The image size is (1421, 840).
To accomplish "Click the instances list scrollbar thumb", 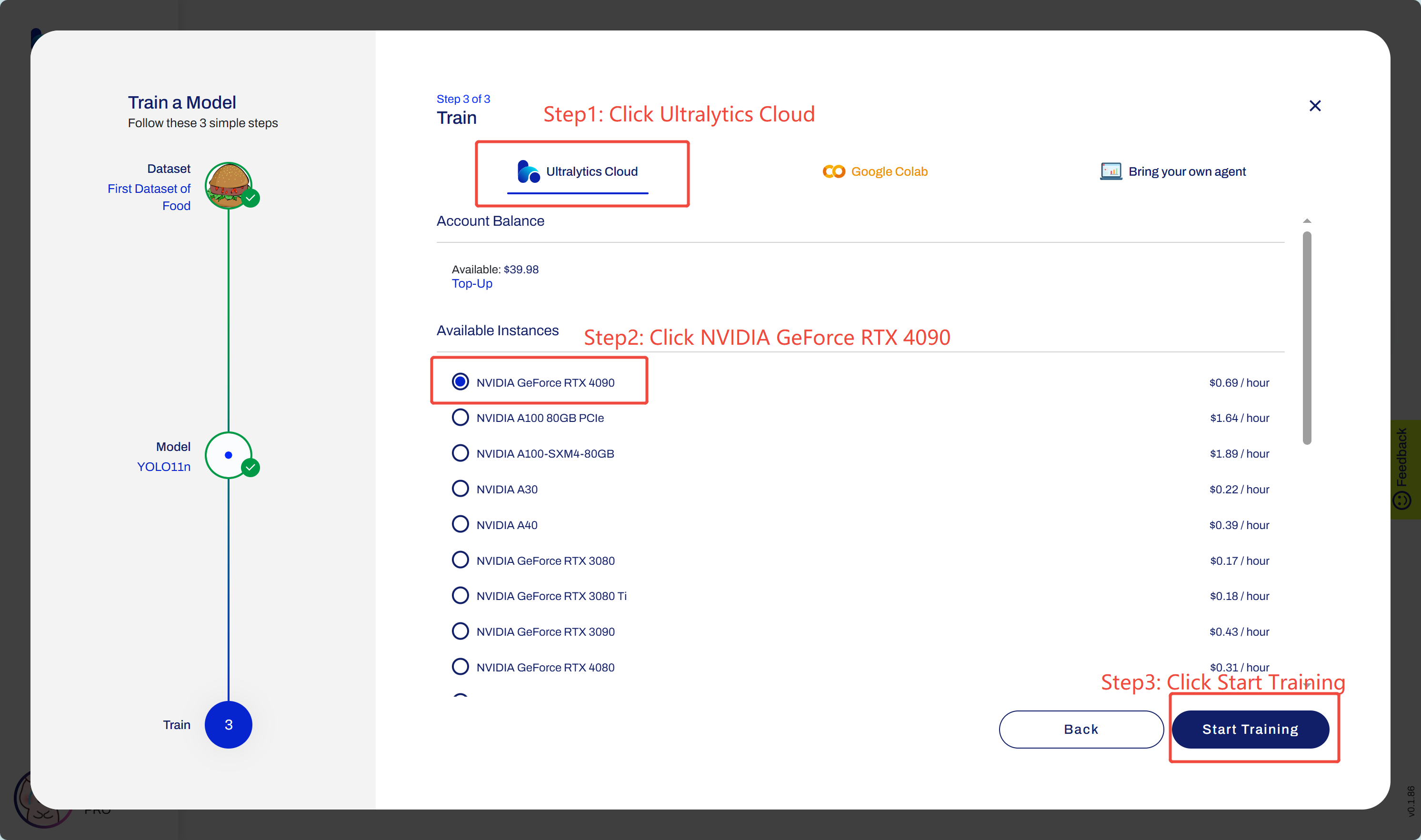I will pos(1307,338).
